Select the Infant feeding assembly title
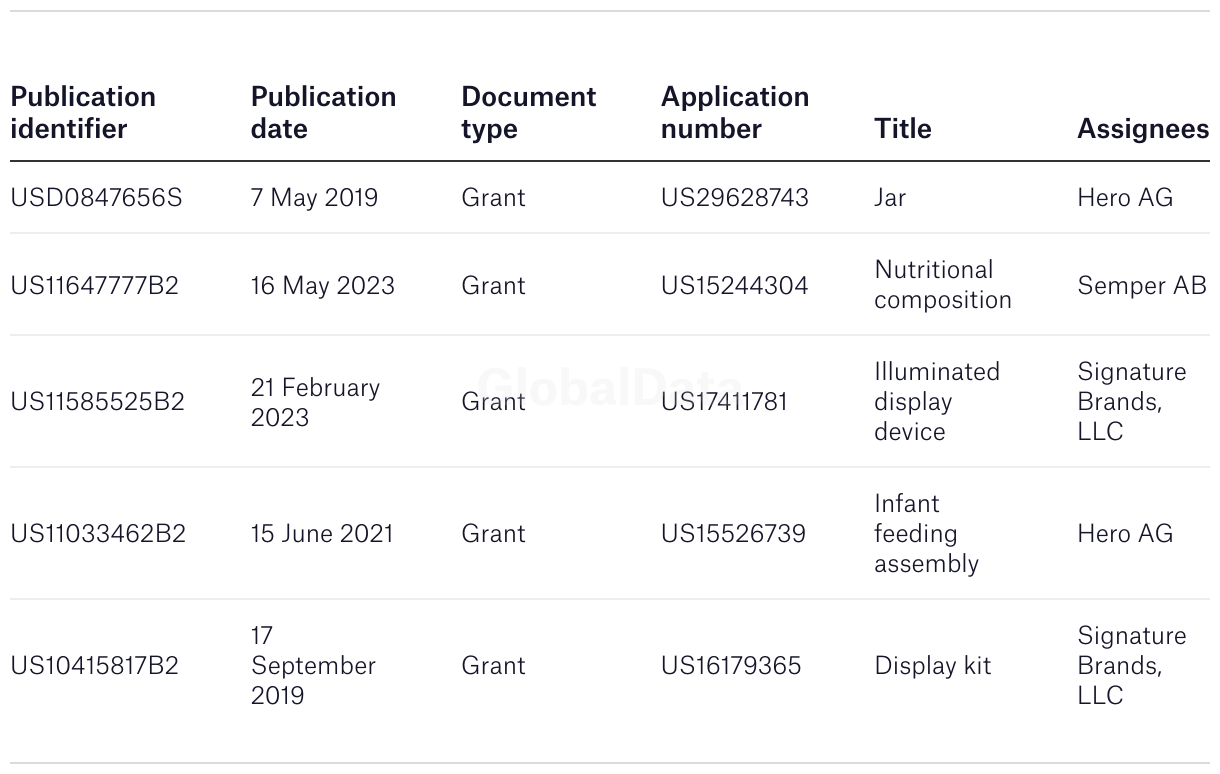The width and height of the screenshot is (1220, 774). pos(926,534)
